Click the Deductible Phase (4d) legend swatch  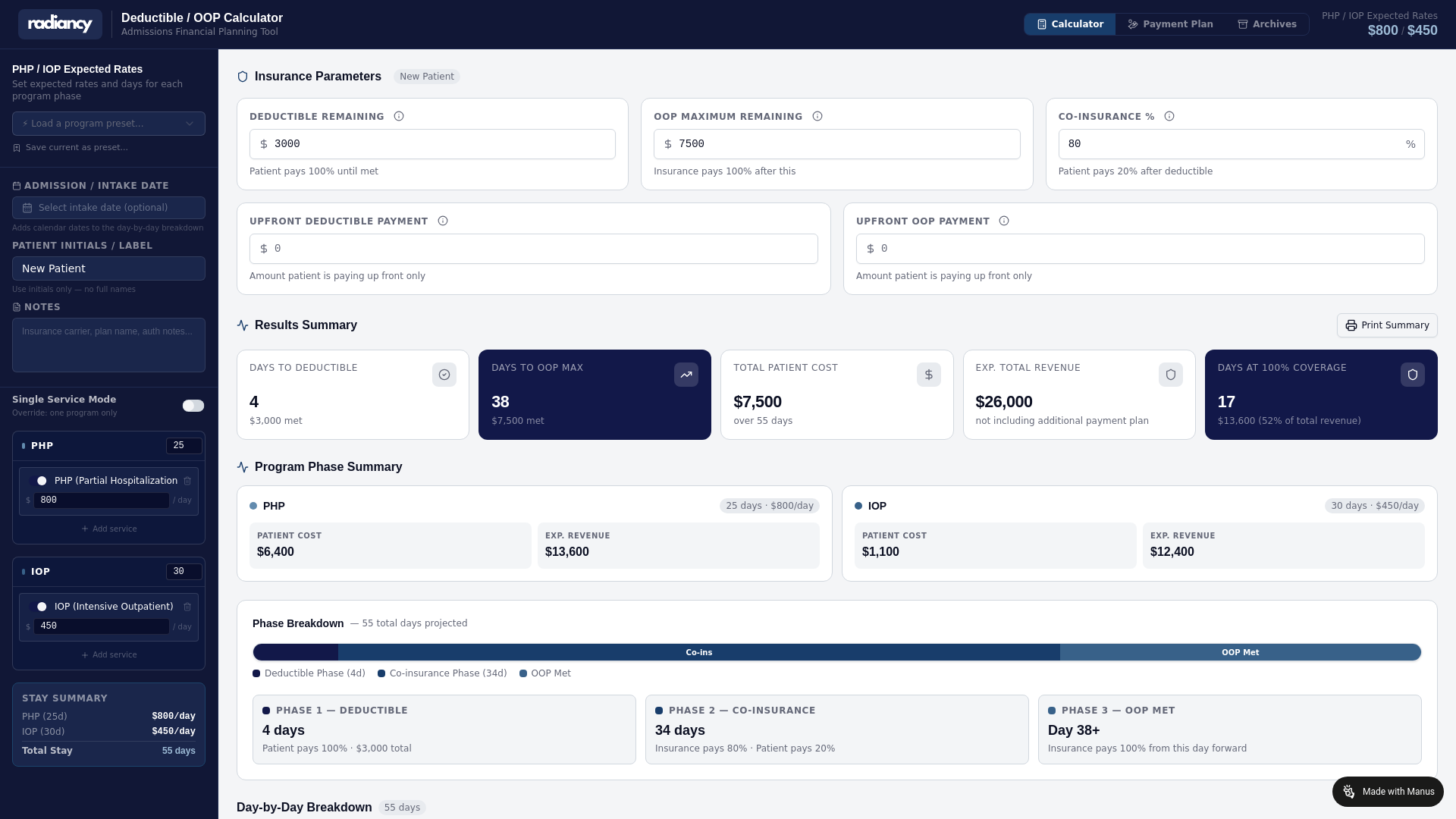pos(256,673)
